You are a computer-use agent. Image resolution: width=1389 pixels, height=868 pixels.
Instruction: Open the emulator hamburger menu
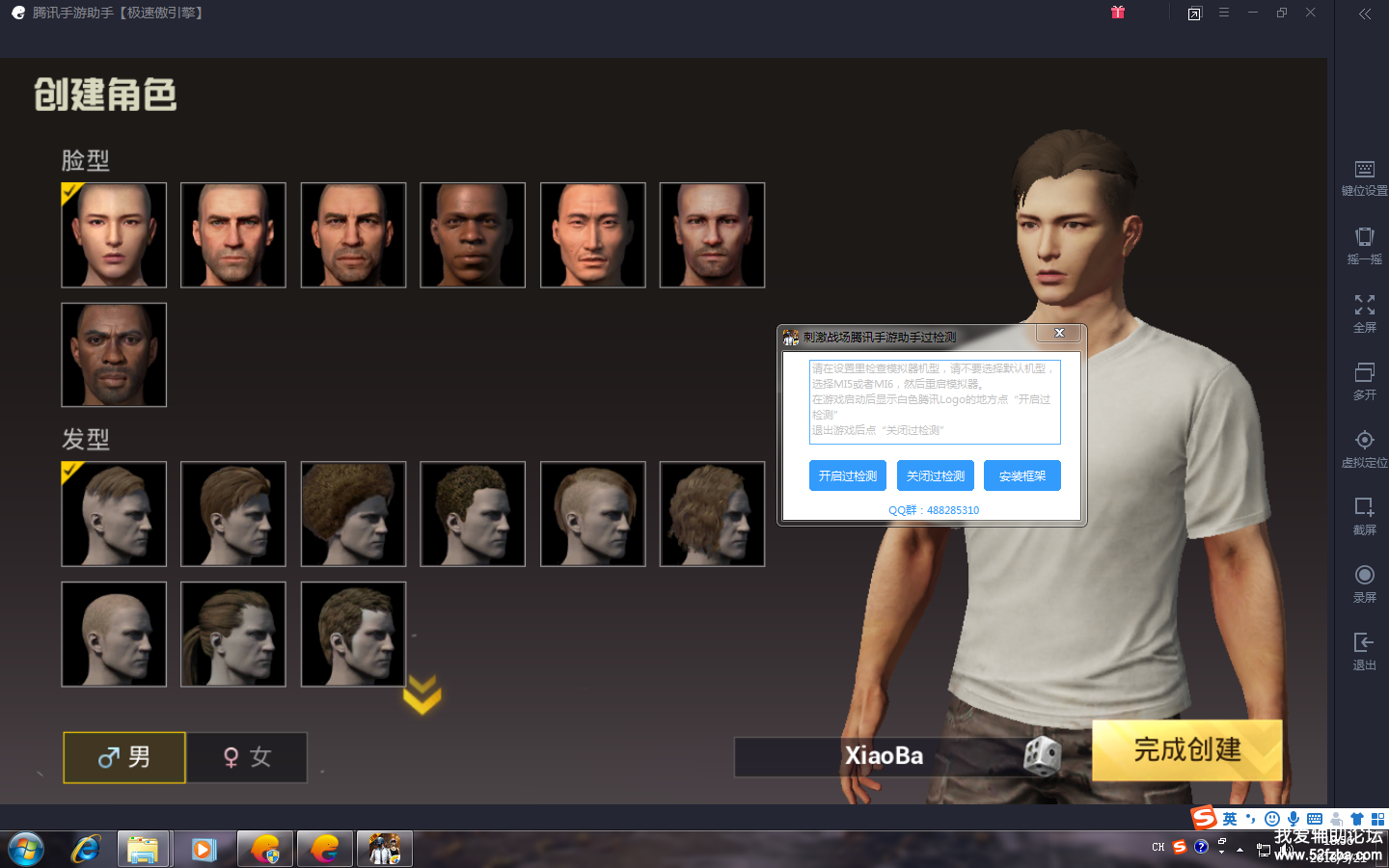[x=1223, y=13]
